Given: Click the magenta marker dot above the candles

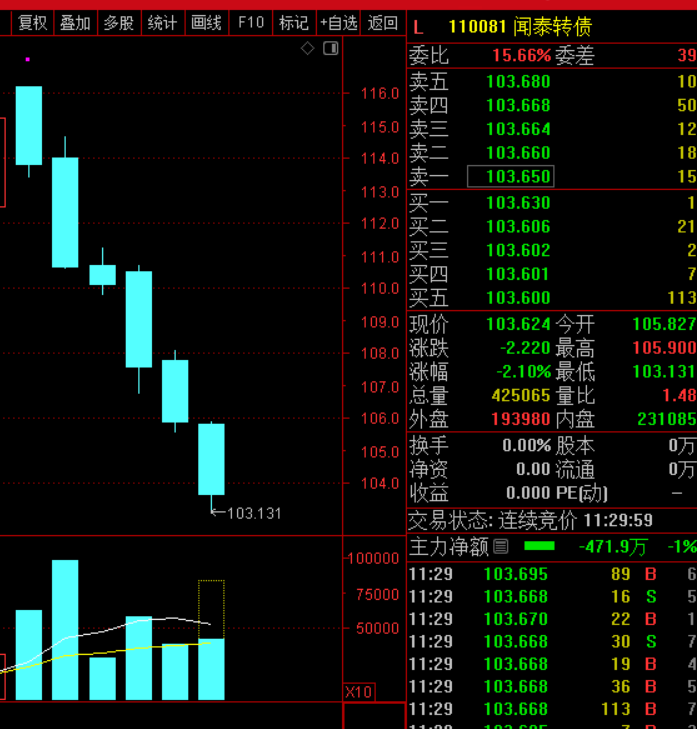Looking at the screenshot, I should click(x=27, y=60).
